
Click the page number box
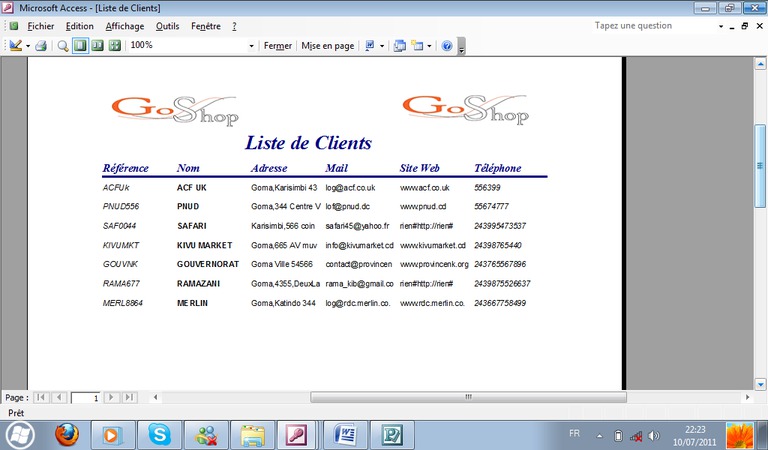pyautogui.click(x=86, y=398)
